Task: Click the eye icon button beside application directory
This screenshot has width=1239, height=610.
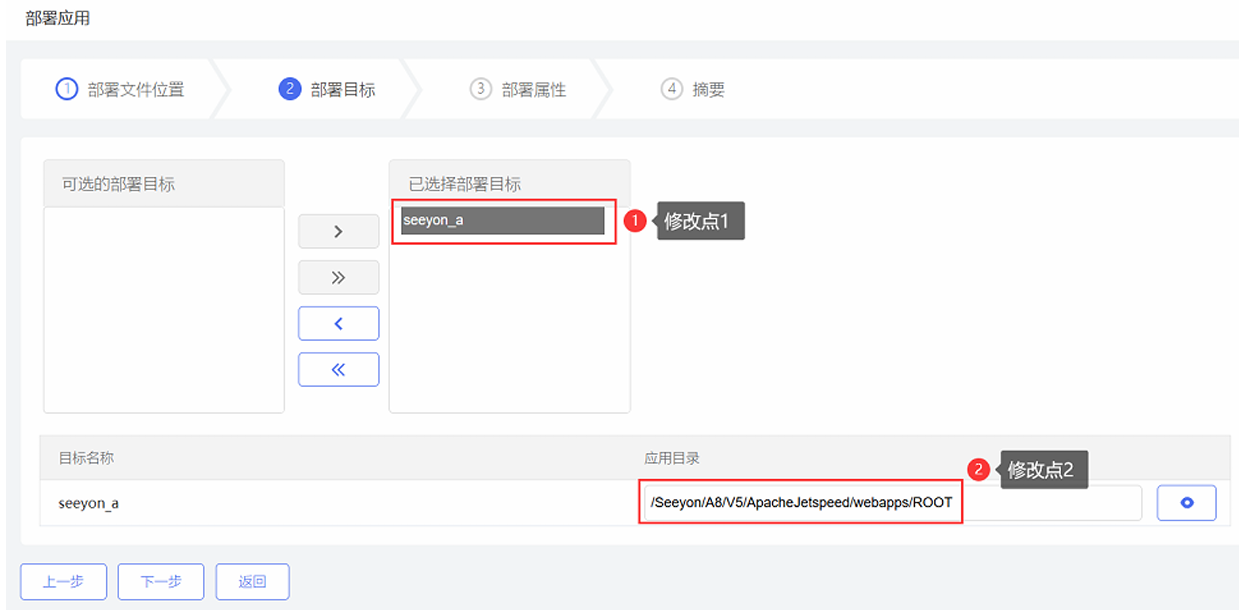Action: (1187, 503)
